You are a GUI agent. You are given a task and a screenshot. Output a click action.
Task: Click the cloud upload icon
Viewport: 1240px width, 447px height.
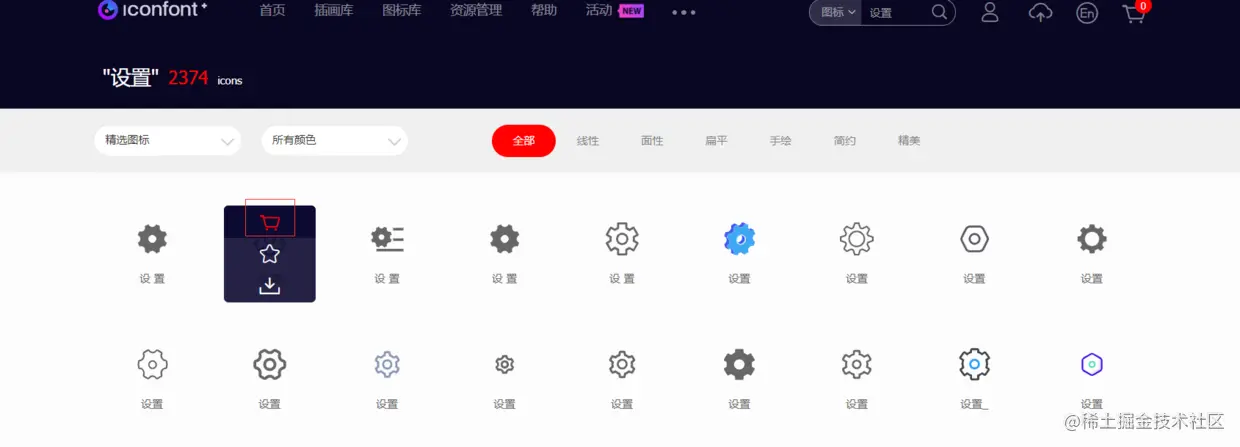[1041, 12]
